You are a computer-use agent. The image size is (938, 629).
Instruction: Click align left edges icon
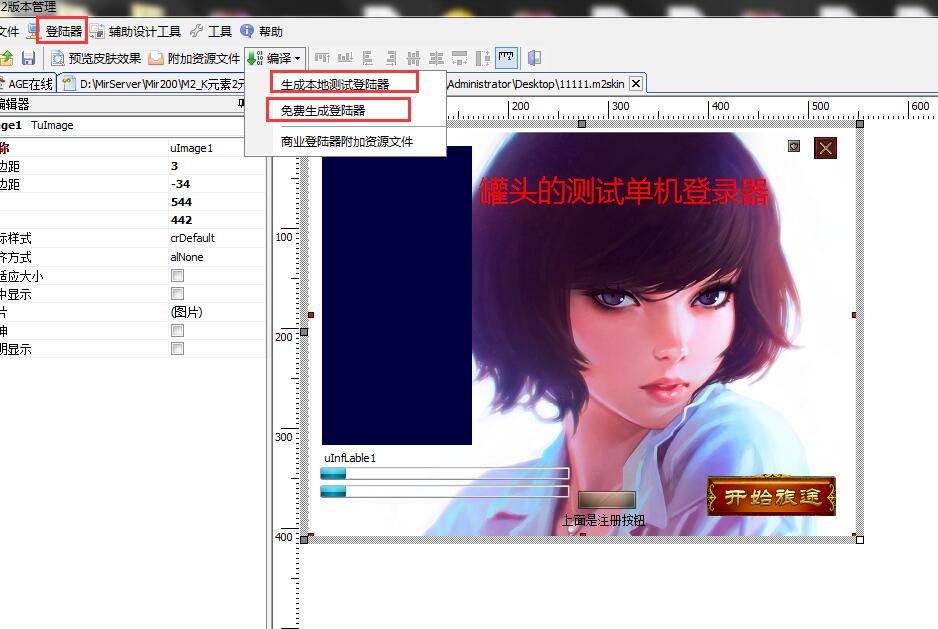368,58
